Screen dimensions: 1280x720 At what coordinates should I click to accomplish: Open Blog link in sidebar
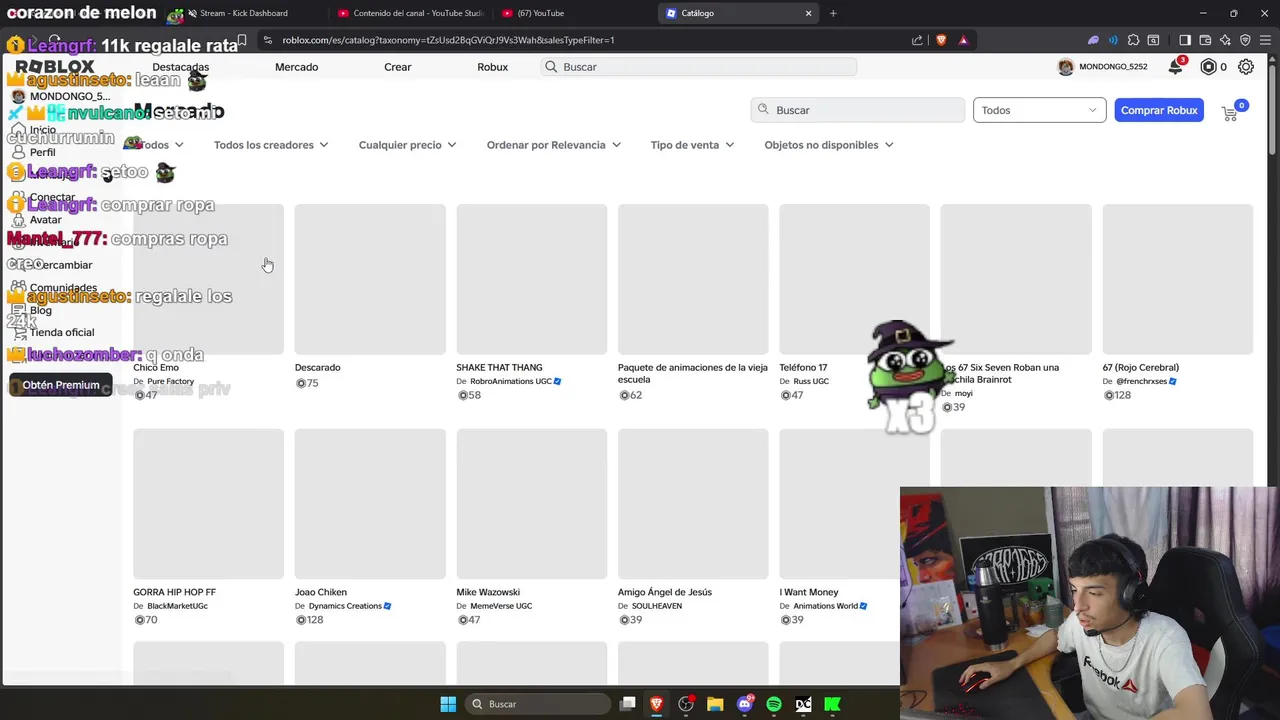click(x=41, y=310)
